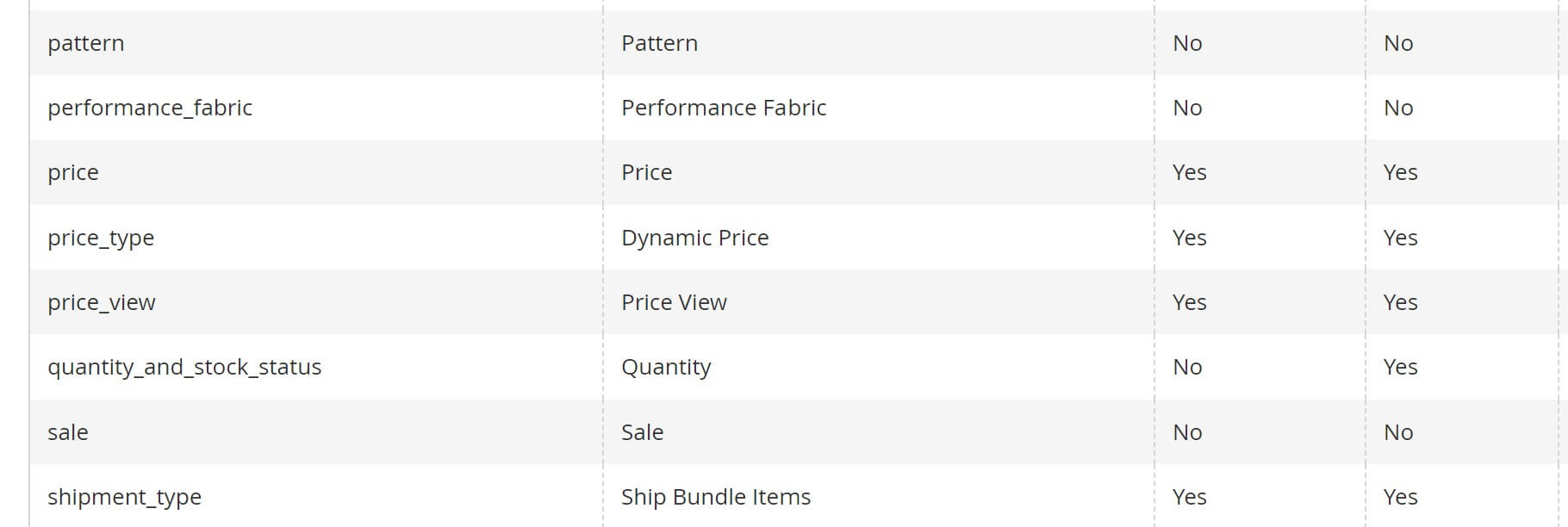Select the Sale label cell

pyautogui.click(x=642, y=432)
